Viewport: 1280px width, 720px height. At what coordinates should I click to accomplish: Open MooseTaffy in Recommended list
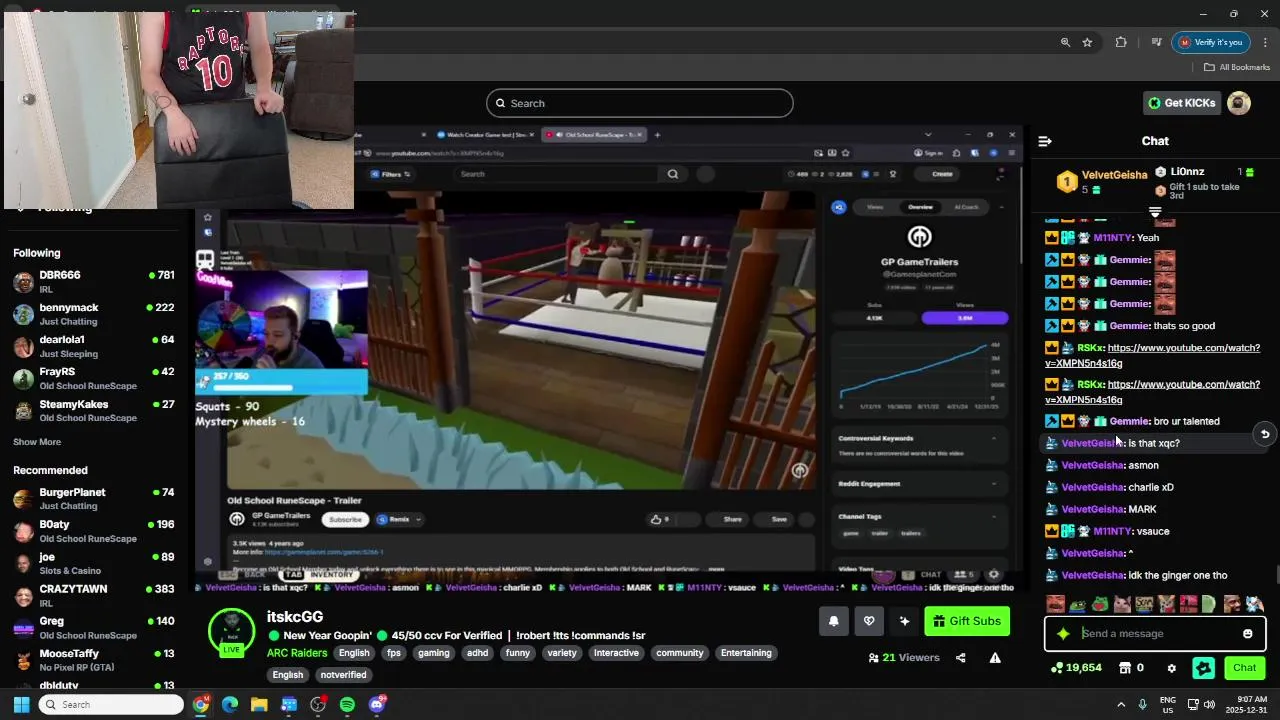(94, 660)
